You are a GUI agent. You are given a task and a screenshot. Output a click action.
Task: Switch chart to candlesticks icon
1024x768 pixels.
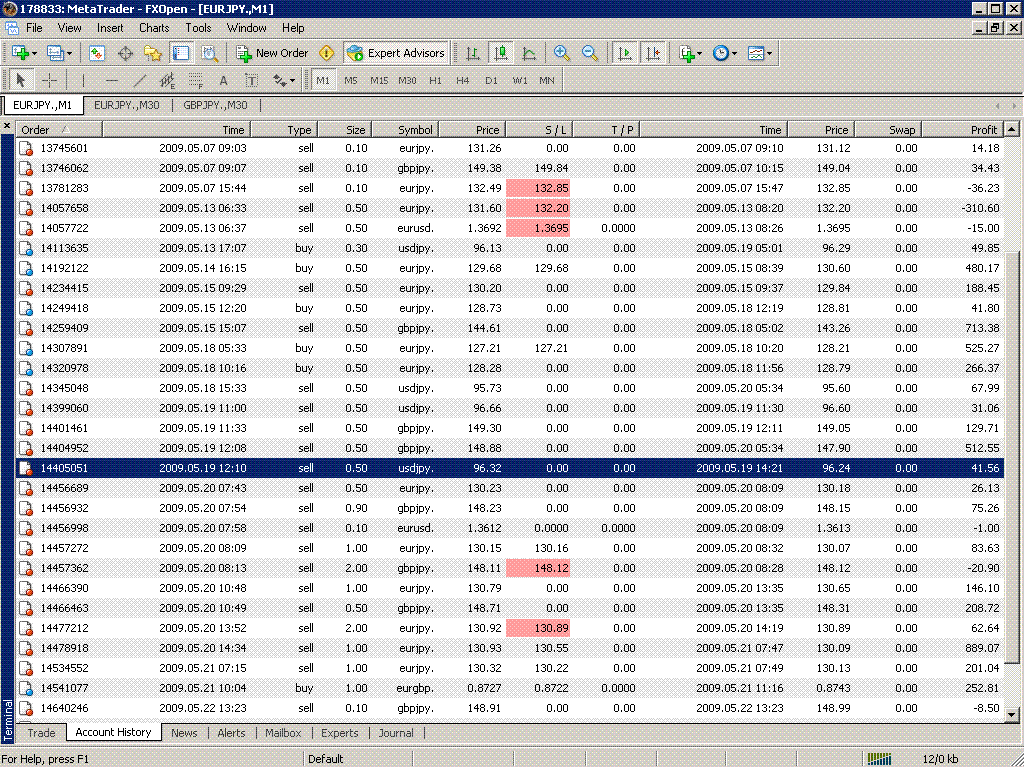click(x=501, y=54)
